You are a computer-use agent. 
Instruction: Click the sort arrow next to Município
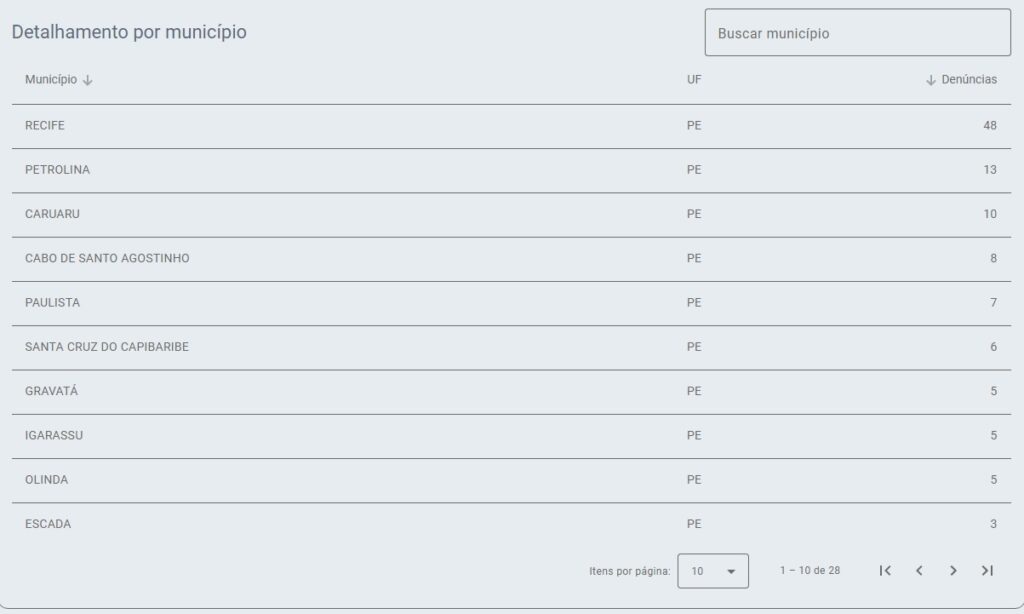click(x=88, y=80)
